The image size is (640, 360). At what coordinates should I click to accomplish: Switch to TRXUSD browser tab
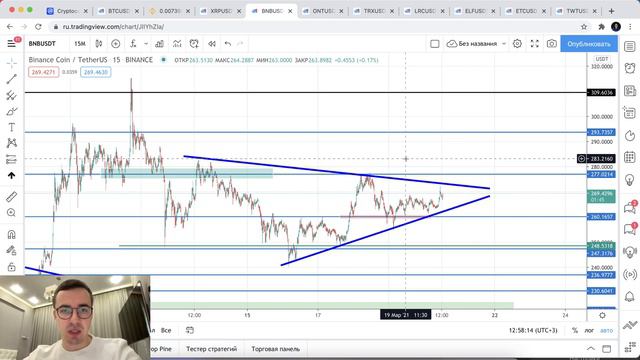tap(374, 11)
